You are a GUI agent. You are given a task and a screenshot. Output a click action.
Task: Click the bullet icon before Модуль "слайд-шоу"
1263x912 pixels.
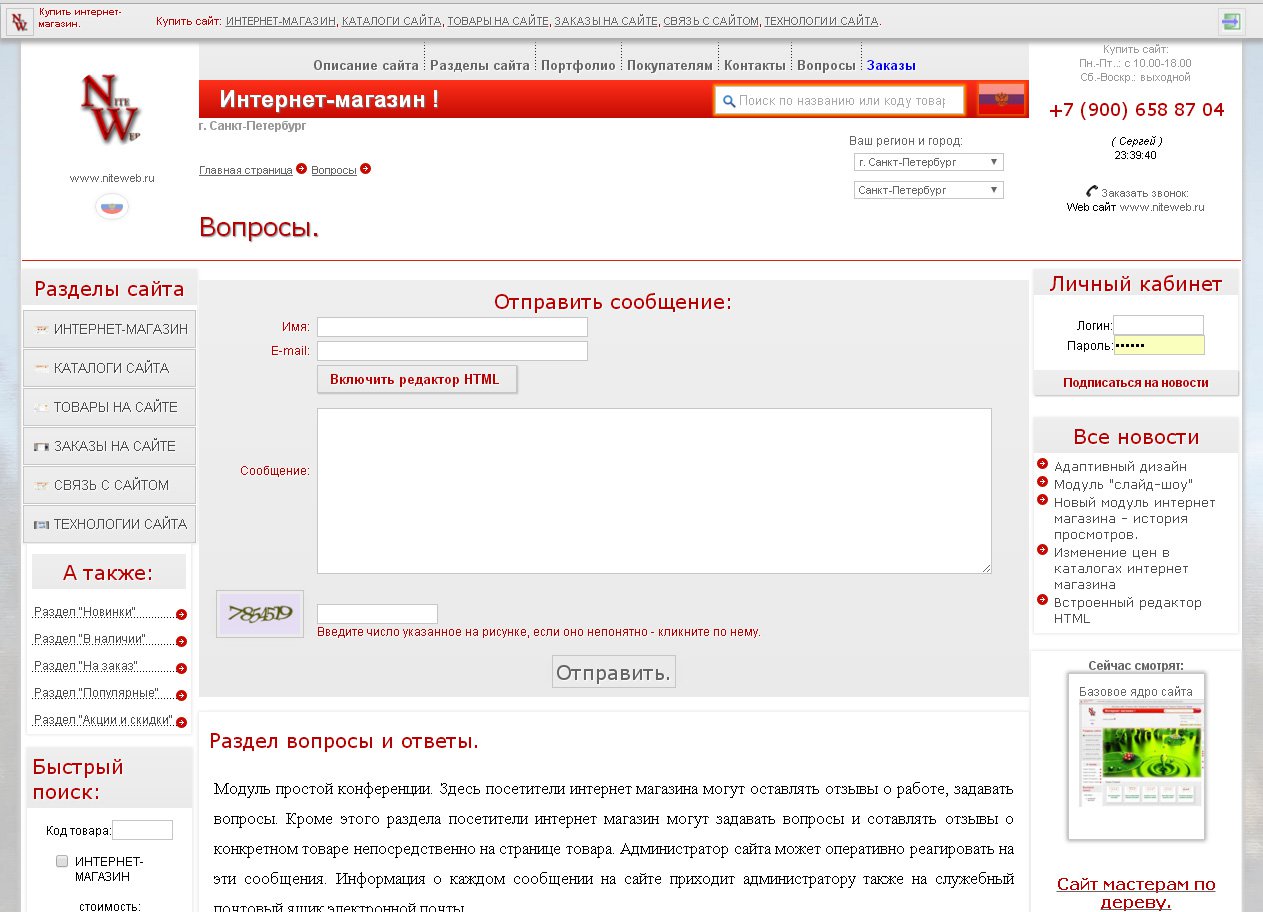coord(1043,482)
